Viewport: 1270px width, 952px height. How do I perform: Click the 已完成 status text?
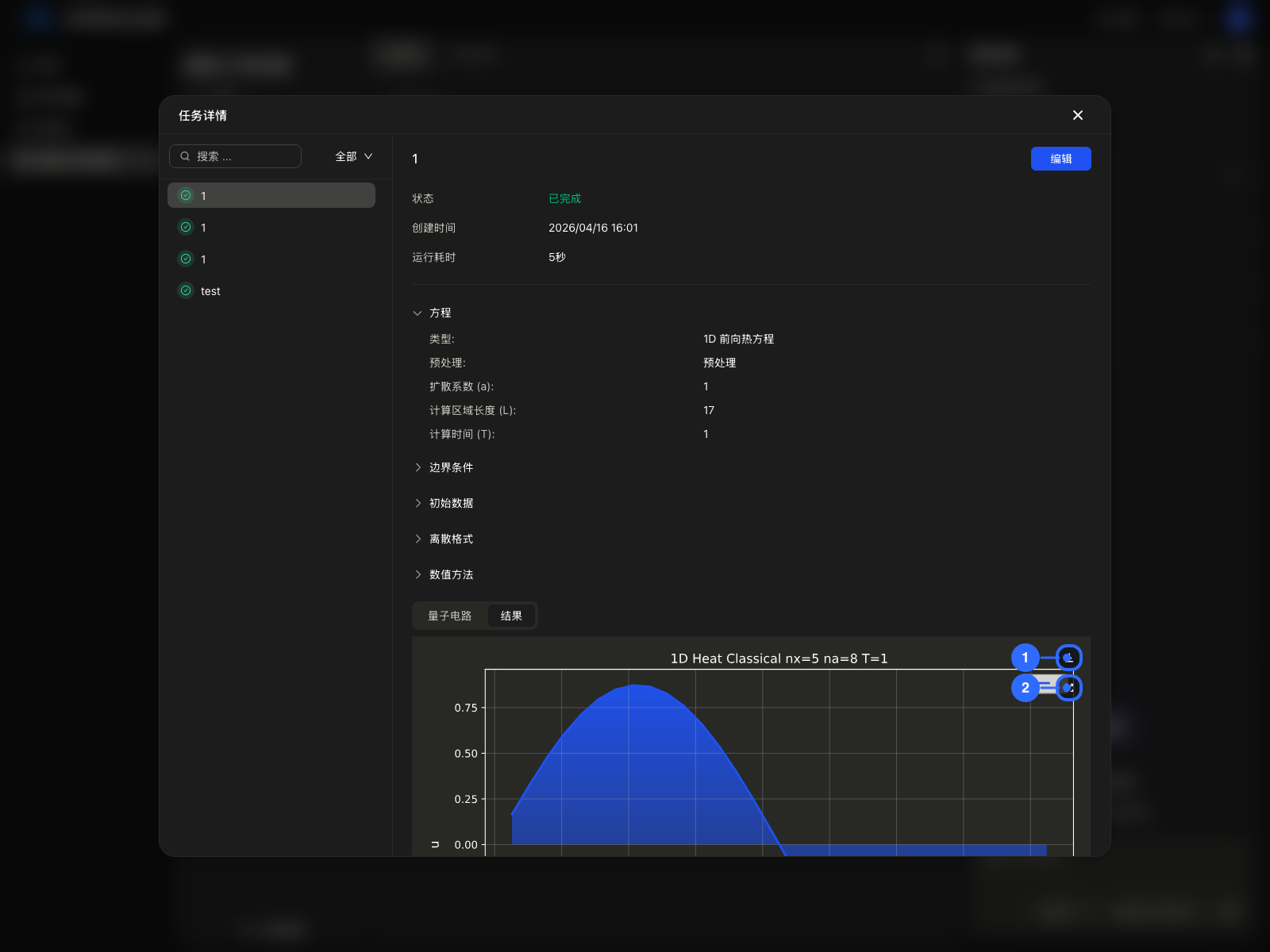(x=565, y=198)
